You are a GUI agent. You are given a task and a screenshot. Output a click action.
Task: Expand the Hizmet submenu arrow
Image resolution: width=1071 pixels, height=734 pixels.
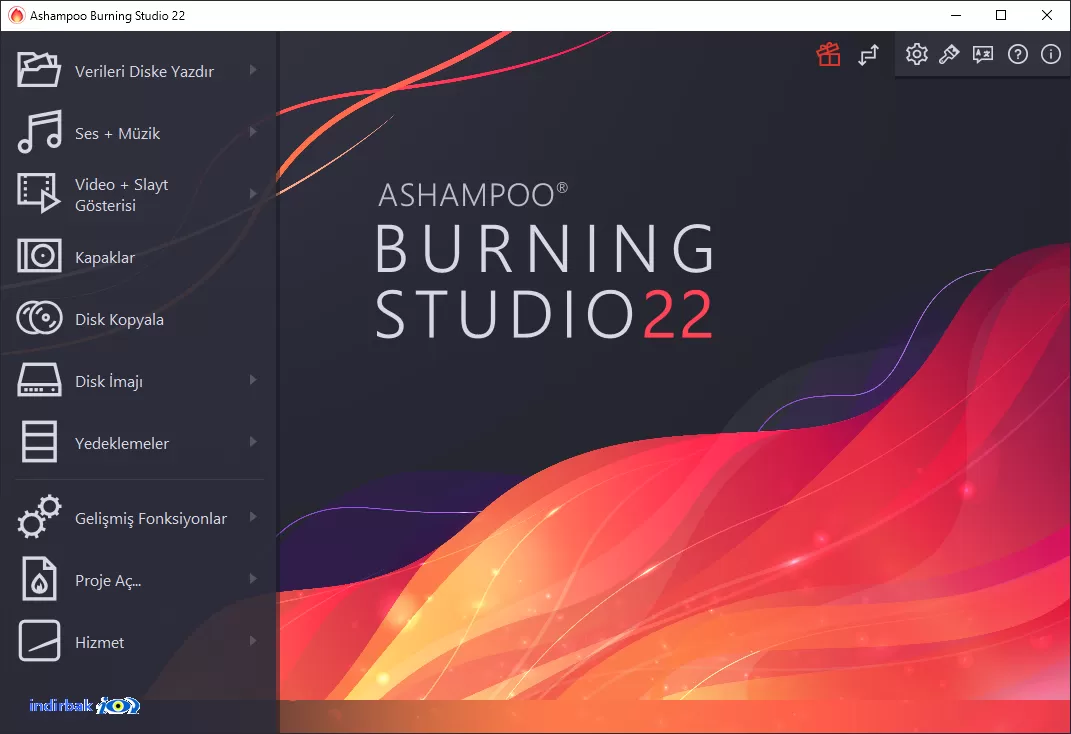(253, 640)
